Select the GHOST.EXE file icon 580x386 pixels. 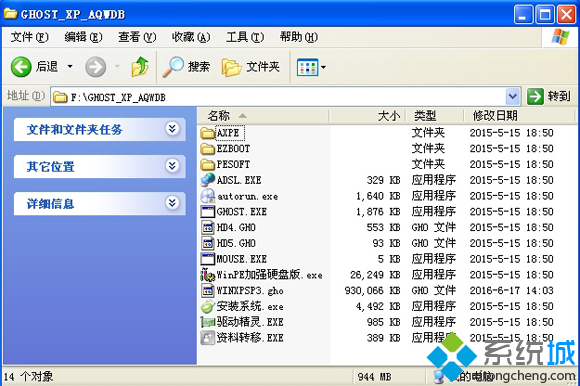pos(208,211)
